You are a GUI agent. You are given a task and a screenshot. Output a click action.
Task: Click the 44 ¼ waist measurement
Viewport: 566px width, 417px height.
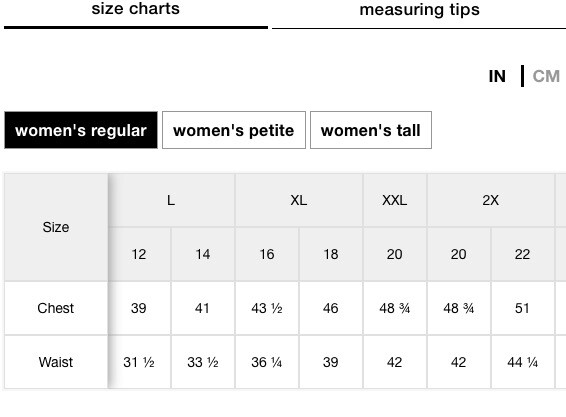pos(523,362)
